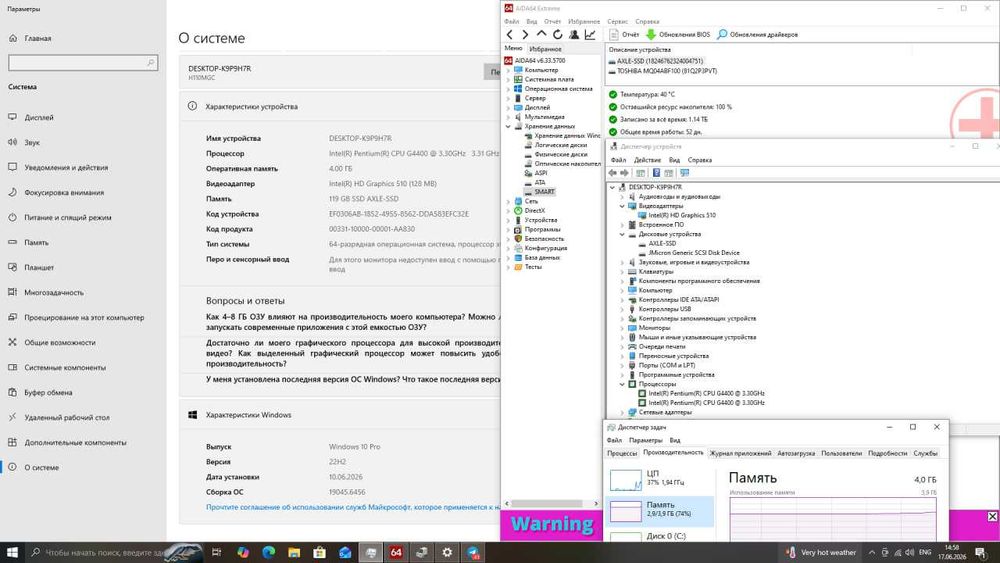
Task: Expand Сеть node in AIDA64 tree
Action: (x=508, y=201)
